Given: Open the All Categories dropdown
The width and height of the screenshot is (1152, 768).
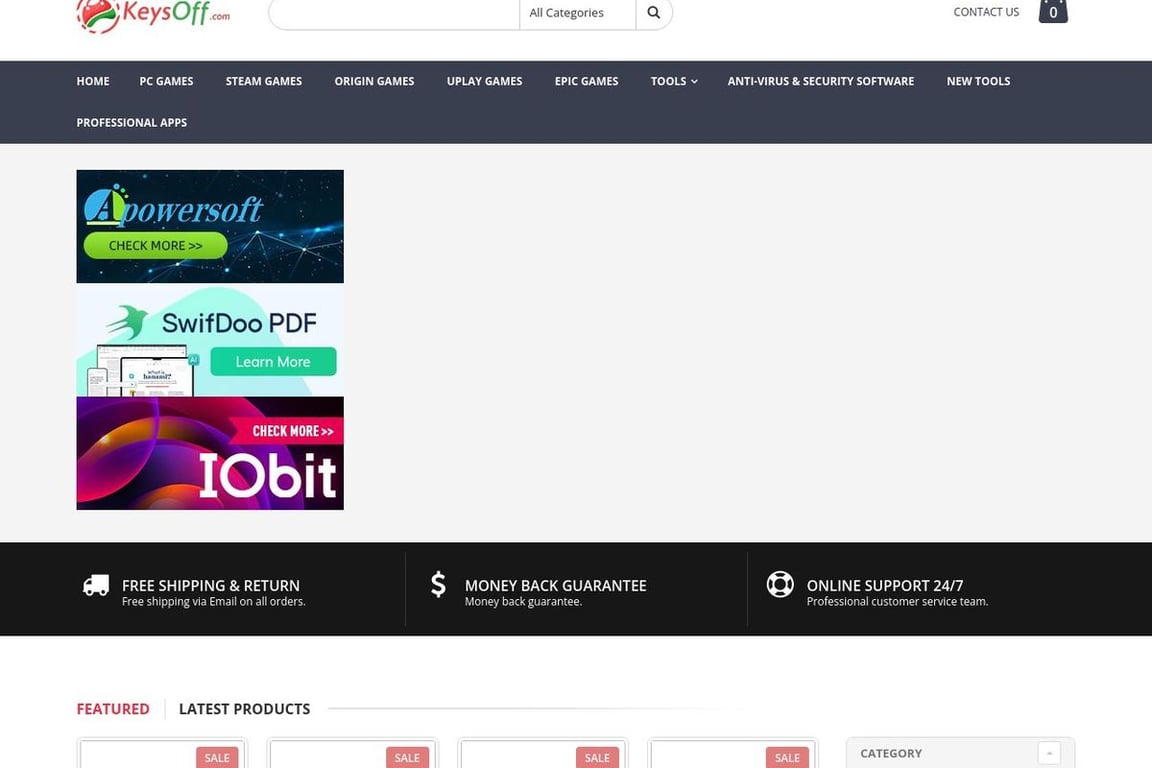Looking at the screenshot, I should point(577,12).
